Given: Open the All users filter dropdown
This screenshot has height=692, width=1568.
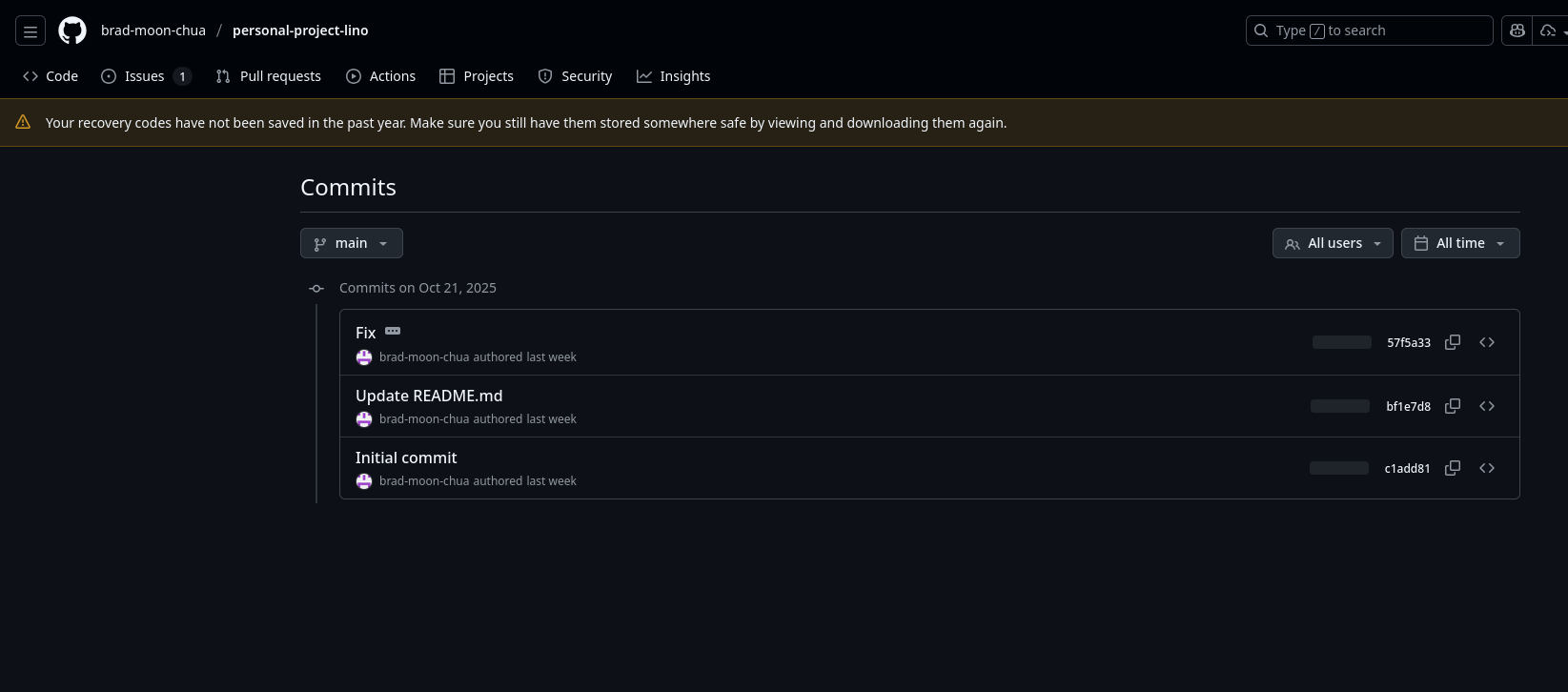Looking at the screenshot, I should pyautogui.click(x=1332, y=243).
